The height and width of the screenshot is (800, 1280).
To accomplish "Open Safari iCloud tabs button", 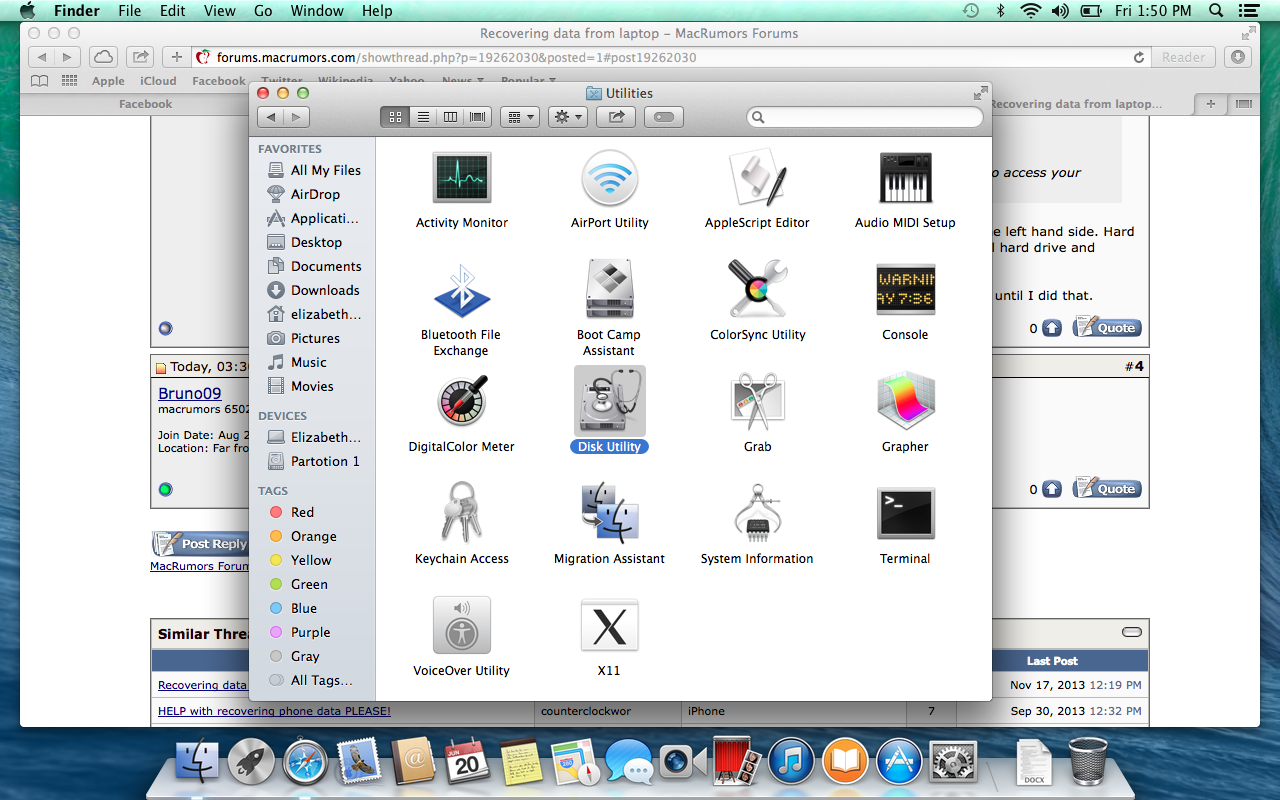I will click(x=102, y=57).
